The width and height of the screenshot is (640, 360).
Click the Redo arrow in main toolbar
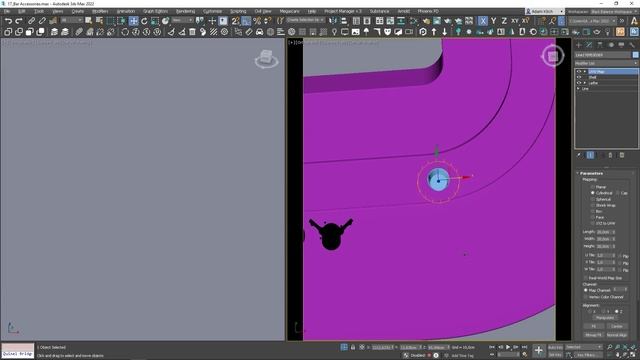coord(19,21)
